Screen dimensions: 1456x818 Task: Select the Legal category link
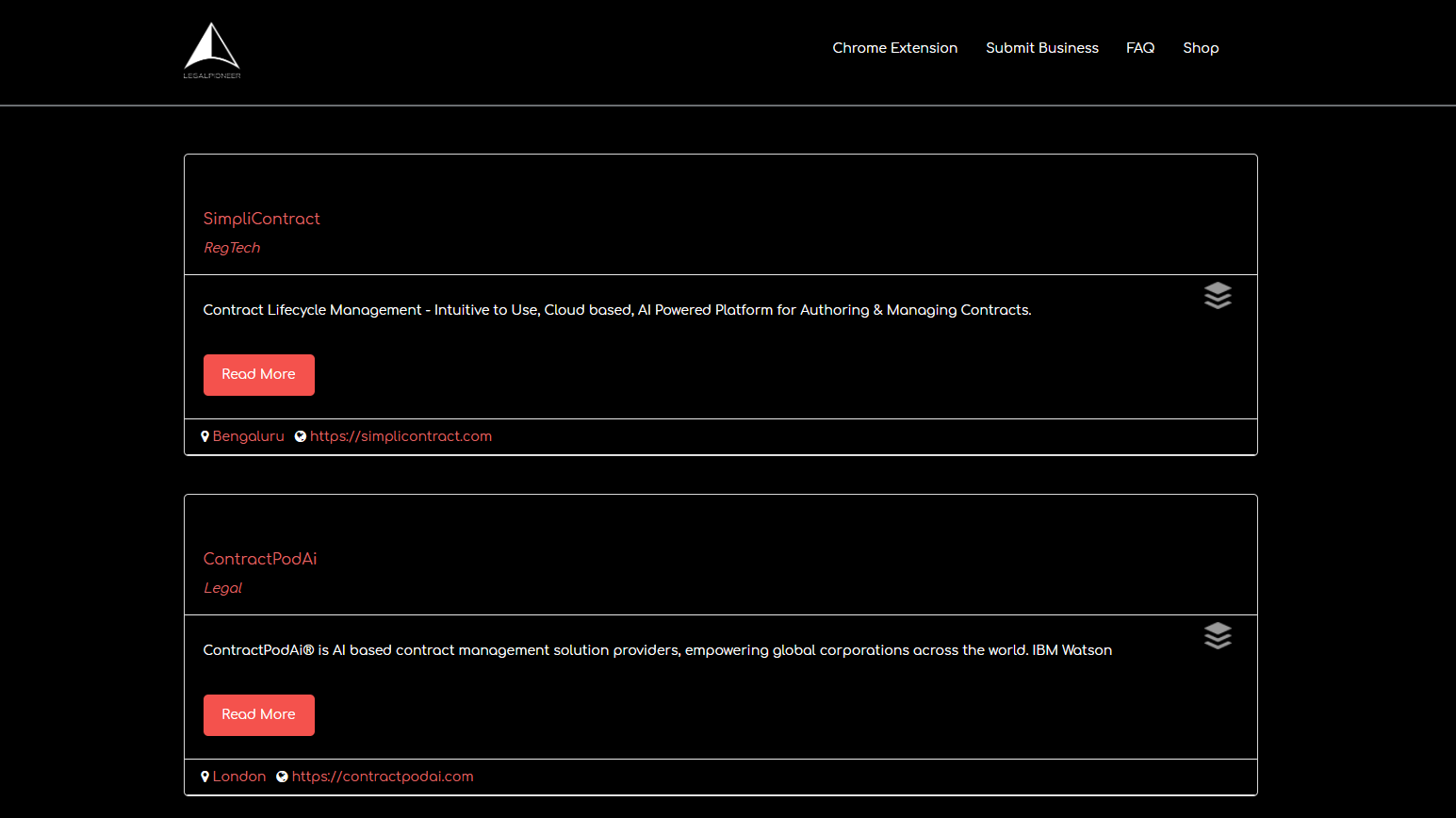point(222,588)
